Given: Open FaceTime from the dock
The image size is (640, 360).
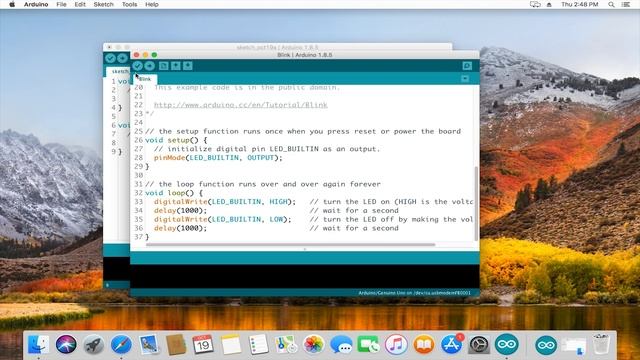Looking at the screenshot, I should pyautogui.click(x=368, y=344).
